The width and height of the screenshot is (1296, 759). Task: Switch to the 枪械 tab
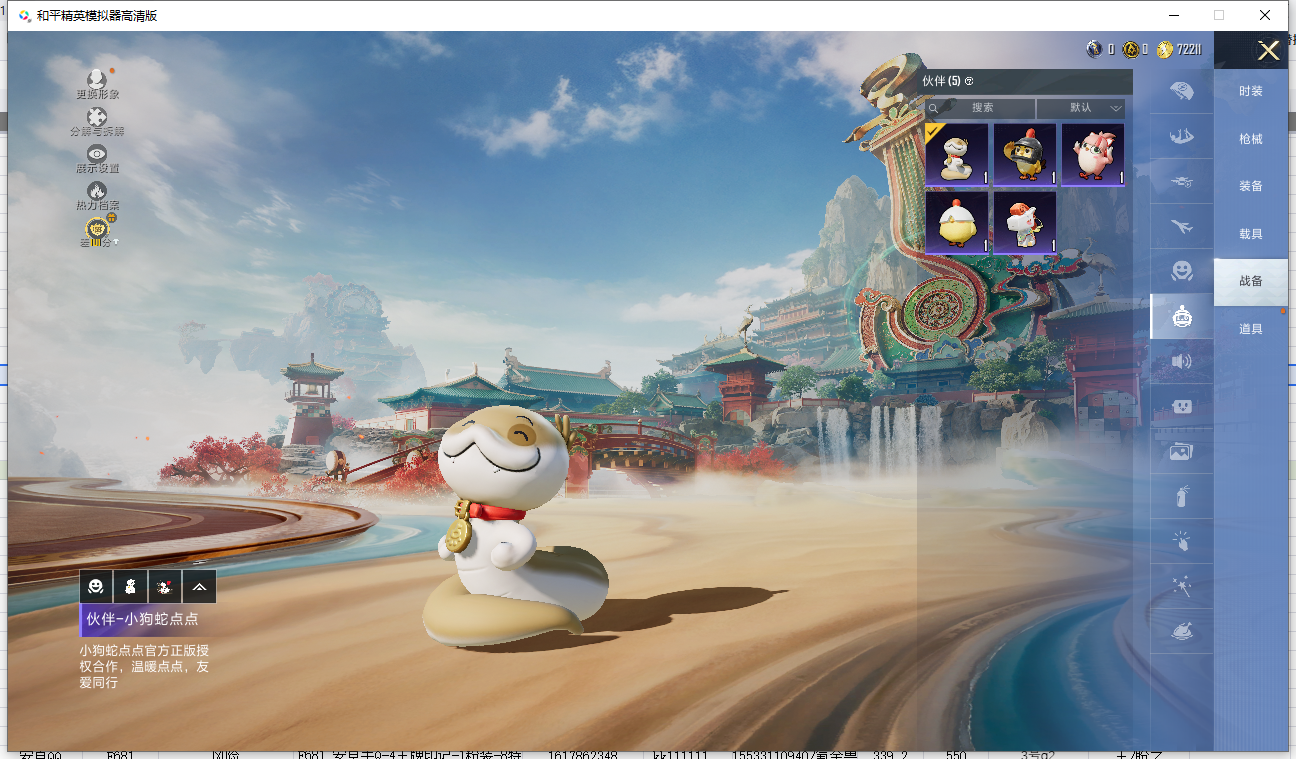pyautogui.click(x=1250, y=139)
